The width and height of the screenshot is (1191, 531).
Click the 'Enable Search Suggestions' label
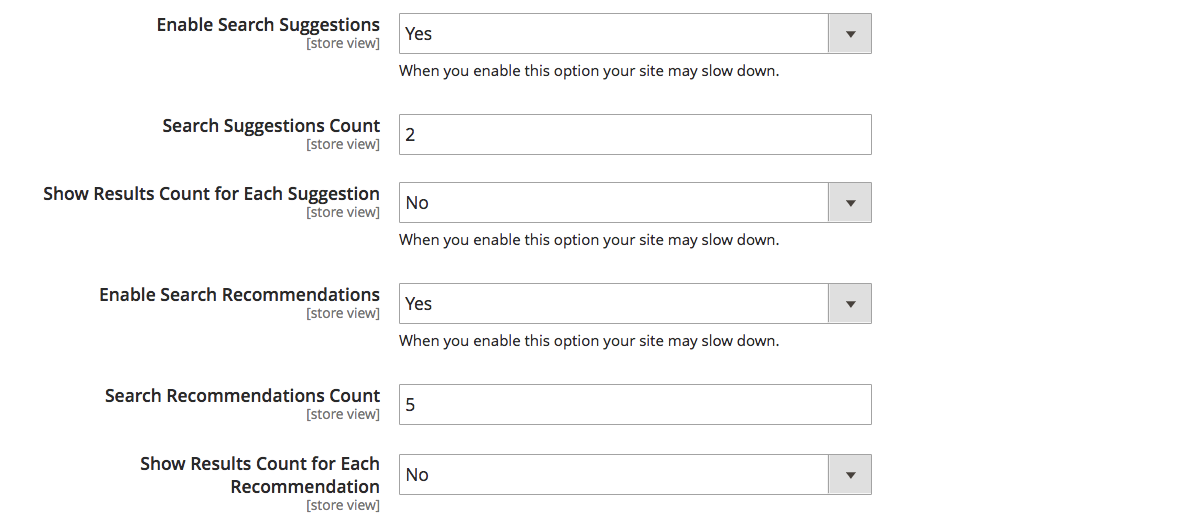point(268,25)
